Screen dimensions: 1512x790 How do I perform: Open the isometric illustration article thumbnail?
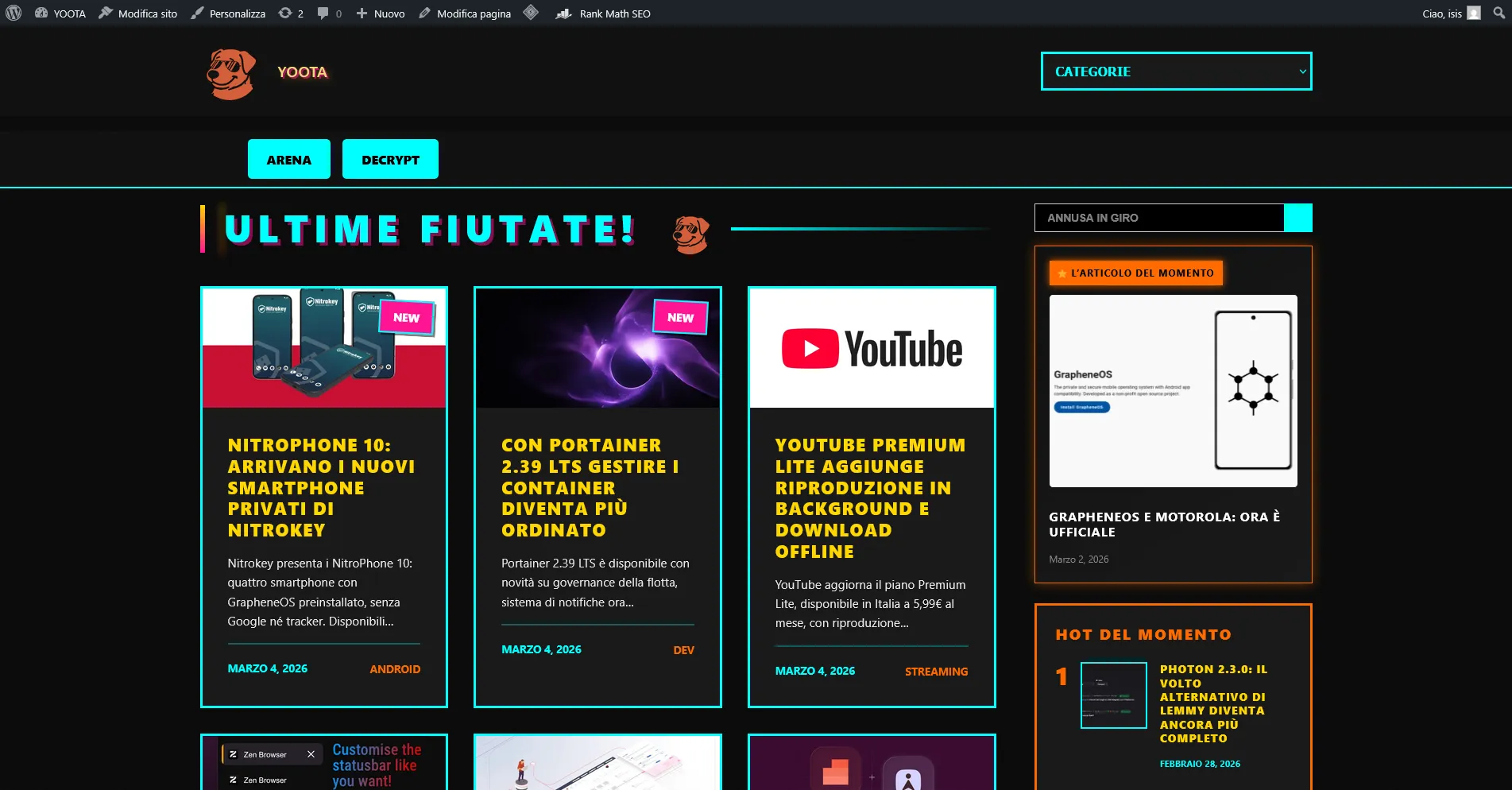(x=597, y=763)
